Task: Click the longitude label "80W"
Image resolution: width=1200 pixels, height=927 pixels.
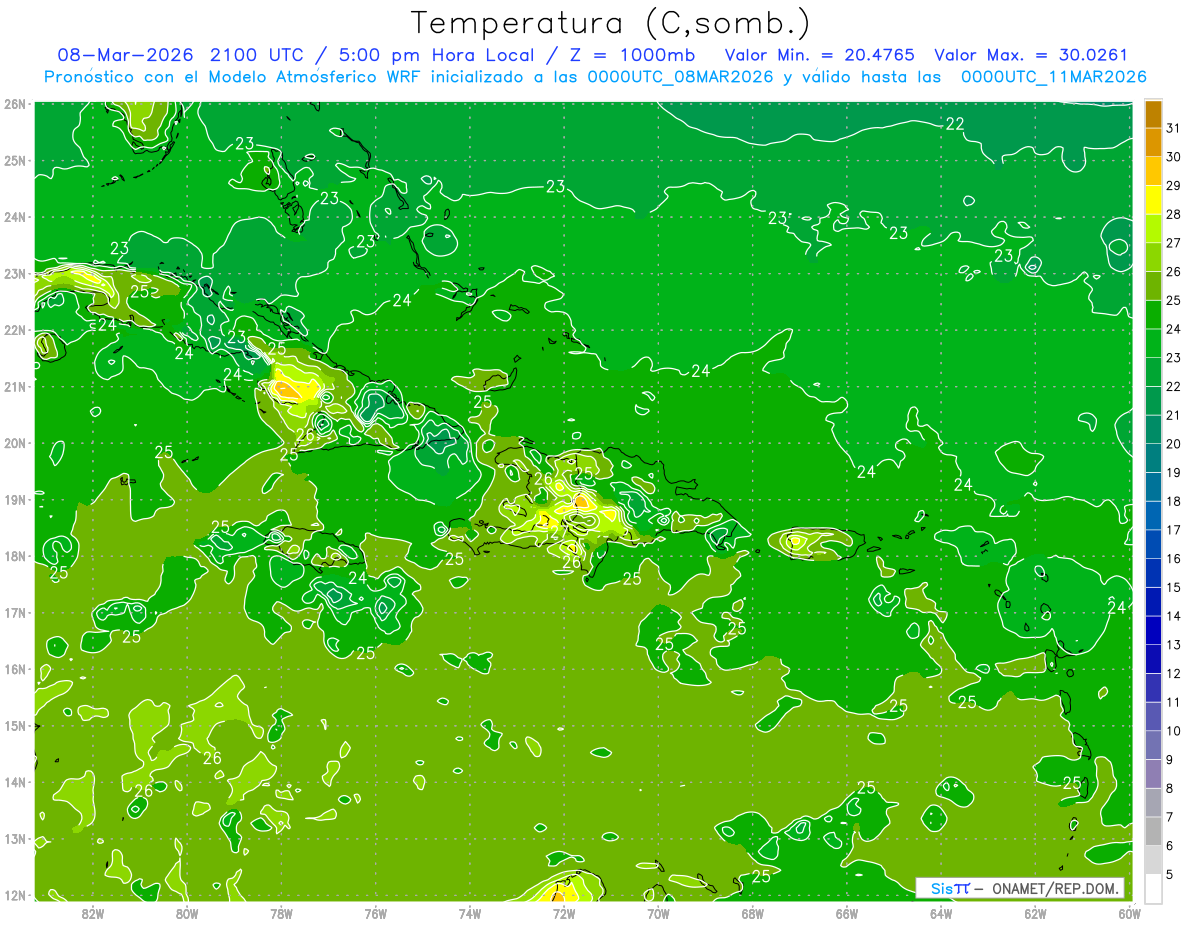Action: [187, 913]
